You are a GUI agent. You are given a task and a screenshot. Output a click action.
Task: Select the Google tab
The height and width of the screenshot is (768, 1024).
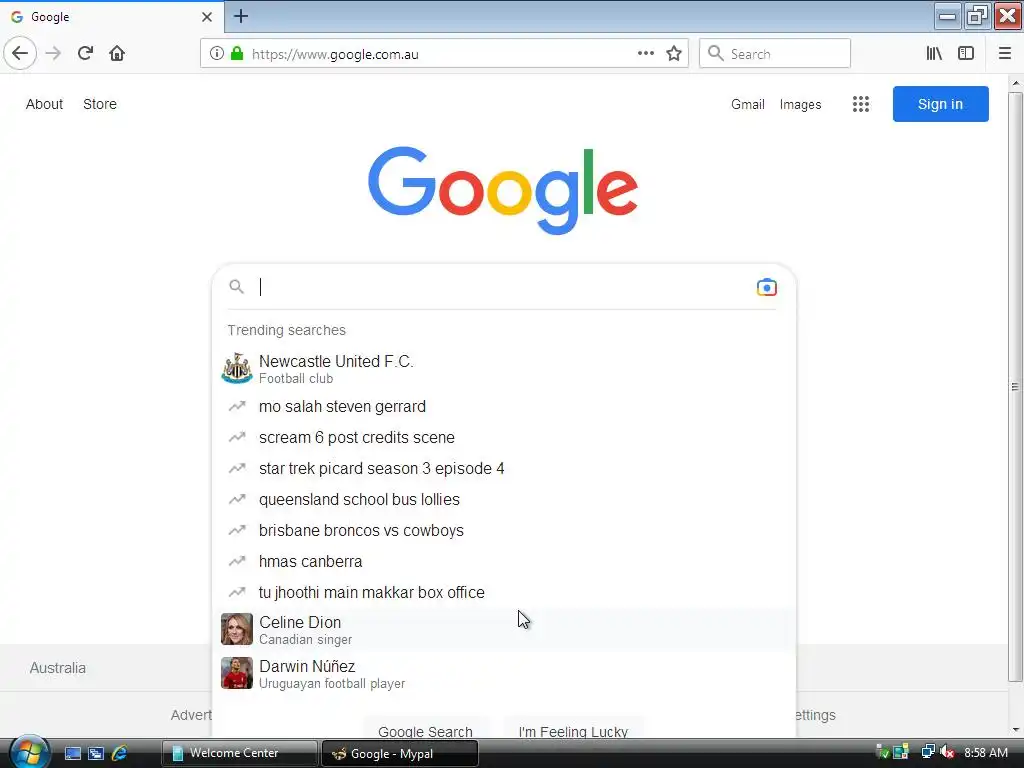point(111,17)
